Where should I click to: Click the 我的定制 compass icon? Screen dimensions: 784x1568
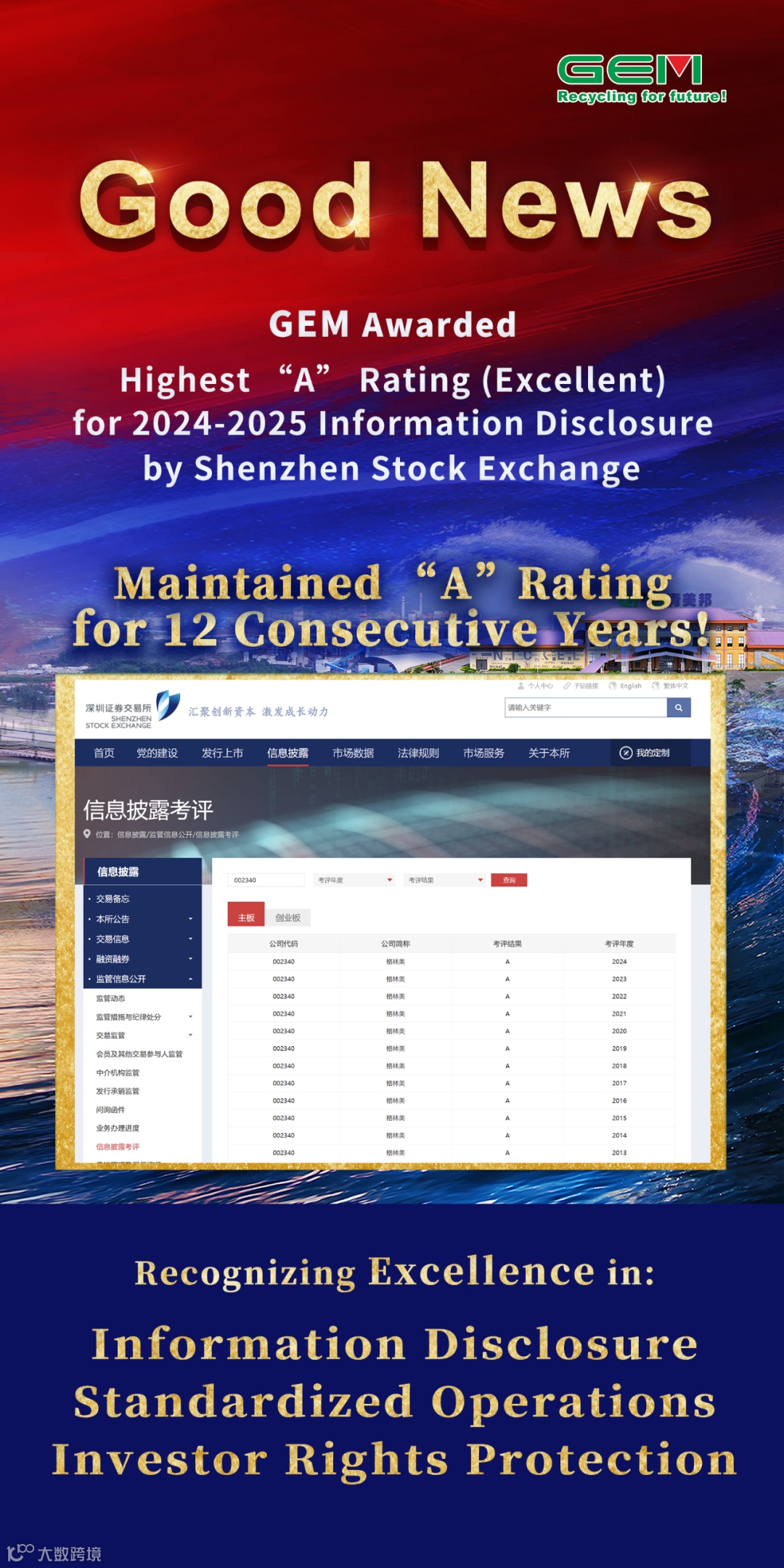click(x=626, y=753)
